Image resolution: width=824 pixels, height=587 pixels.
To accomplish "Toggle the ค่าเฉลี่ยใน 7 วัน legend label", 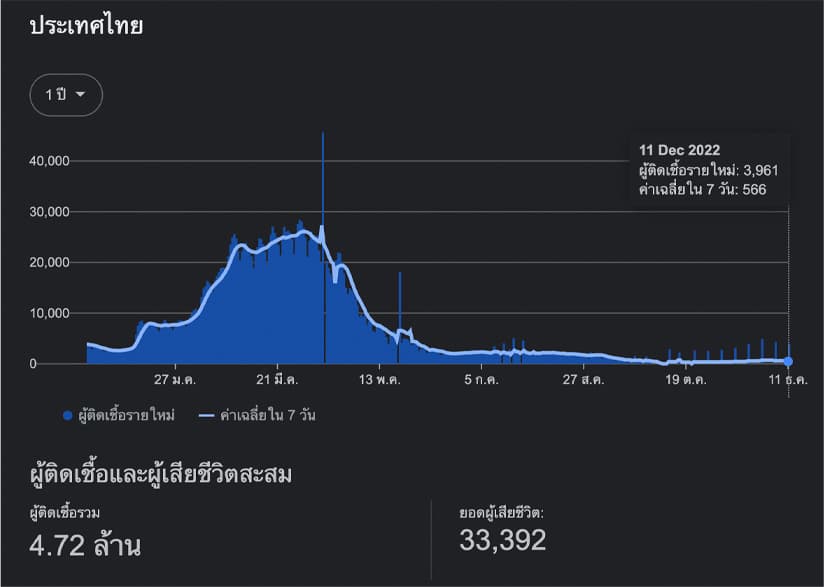I will (x=268, y=415).
